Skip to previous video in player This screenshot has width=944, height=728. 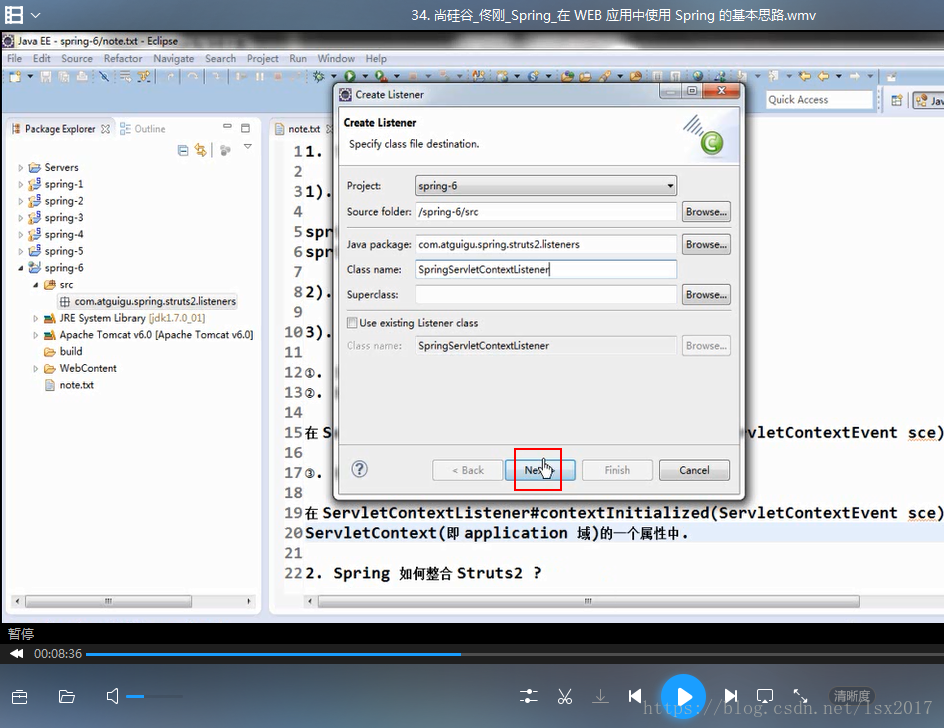click(x=635, y=696)
